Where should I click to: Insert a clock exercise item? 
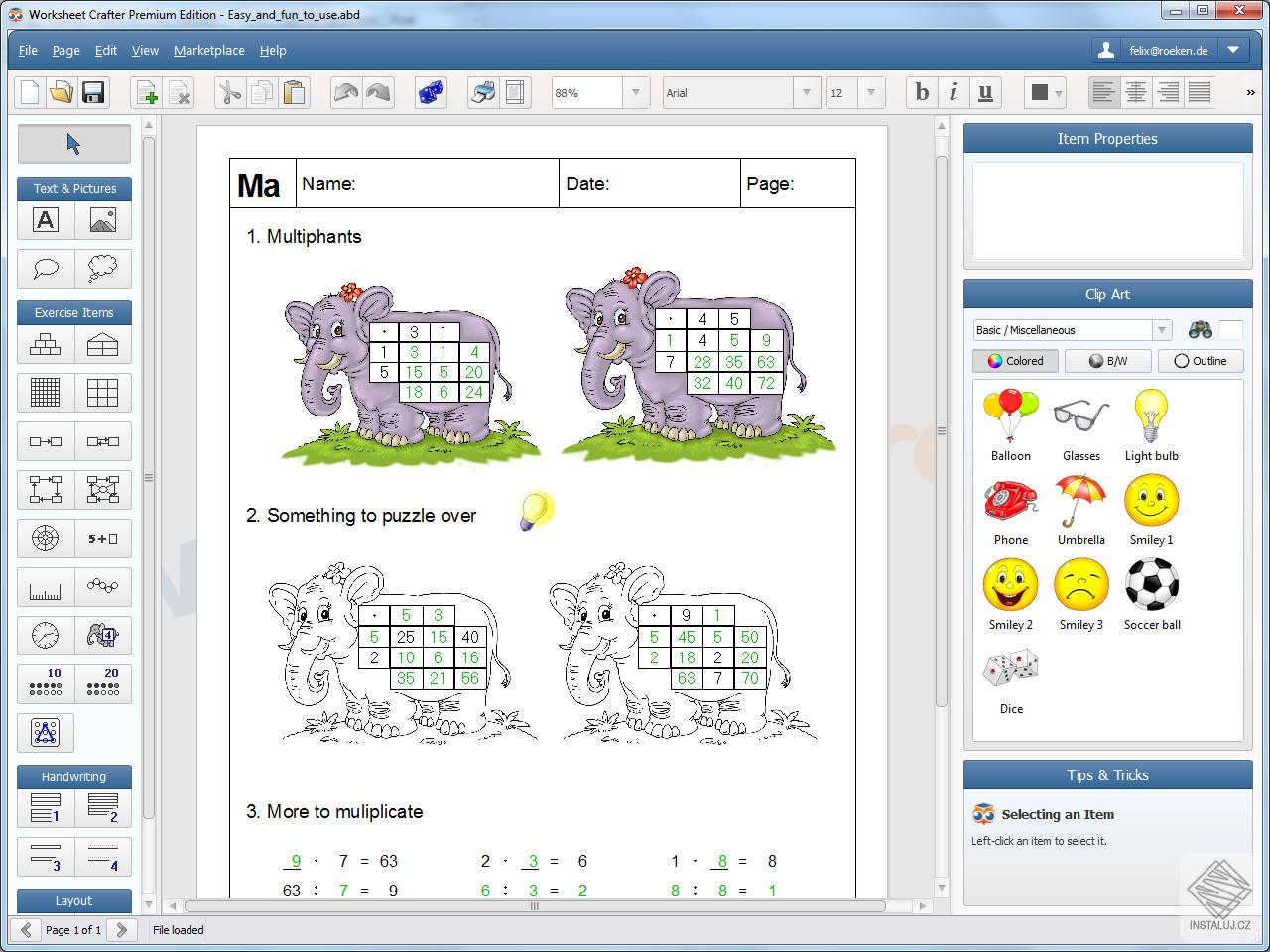tap(45, 636)
